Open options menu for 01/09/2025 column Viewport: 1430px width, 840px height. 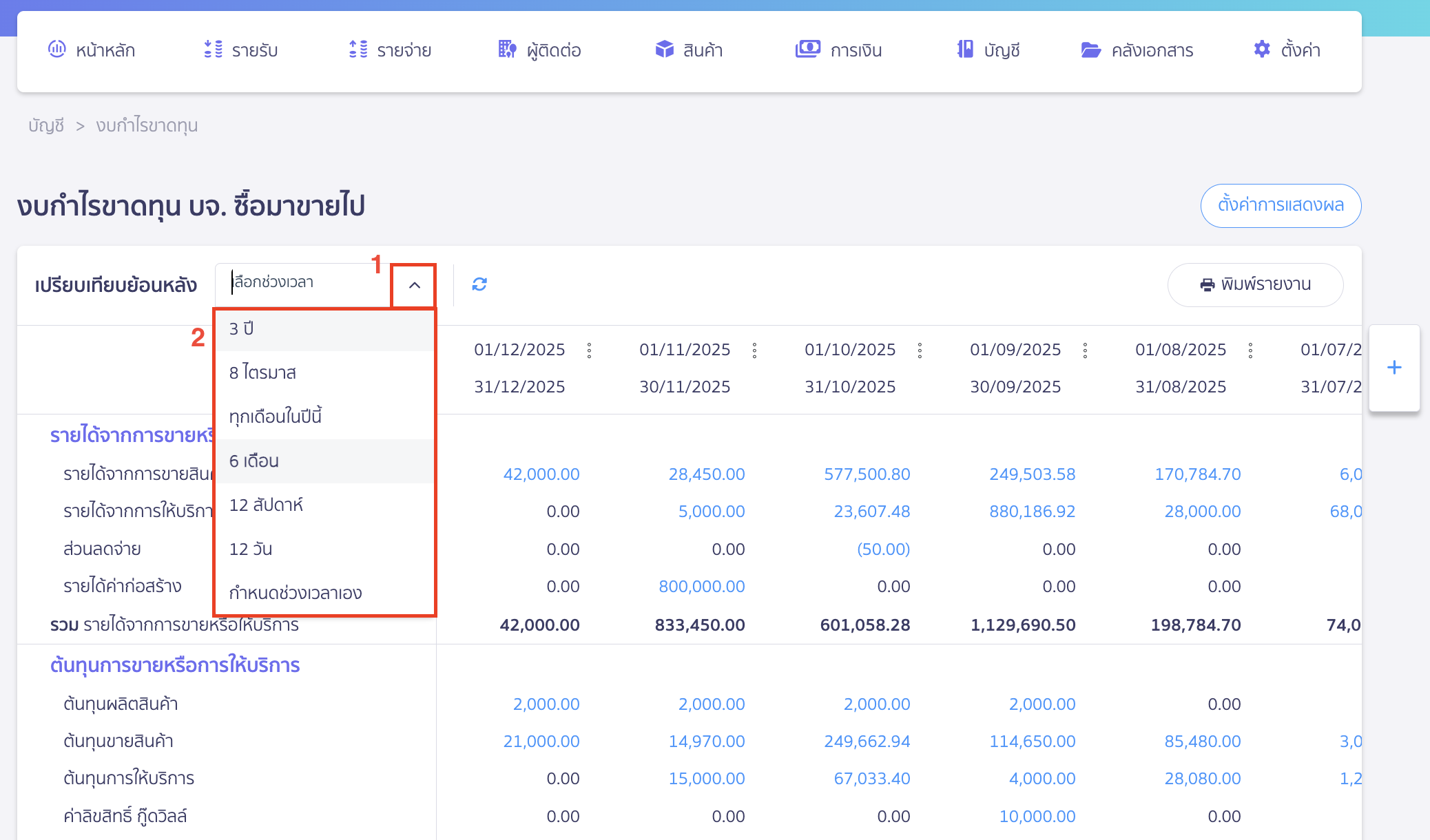coord(1086,350)
